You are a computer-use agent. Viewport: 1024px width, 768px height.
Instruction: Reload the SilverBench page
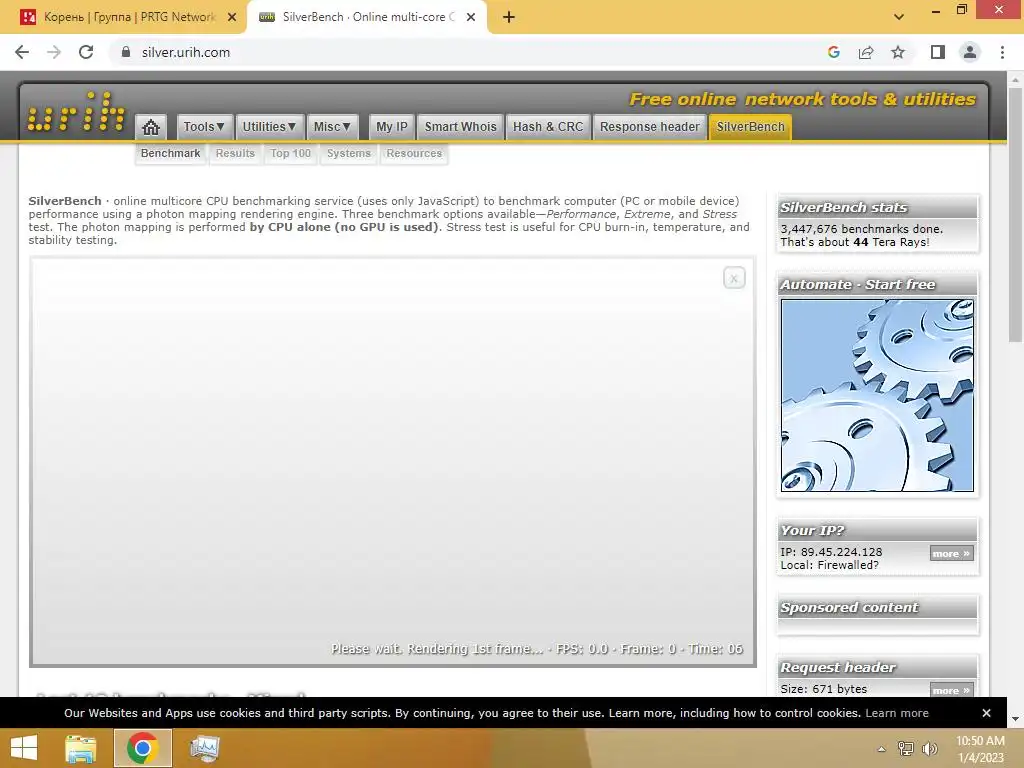pyautogui.click(x=86, y=52)
